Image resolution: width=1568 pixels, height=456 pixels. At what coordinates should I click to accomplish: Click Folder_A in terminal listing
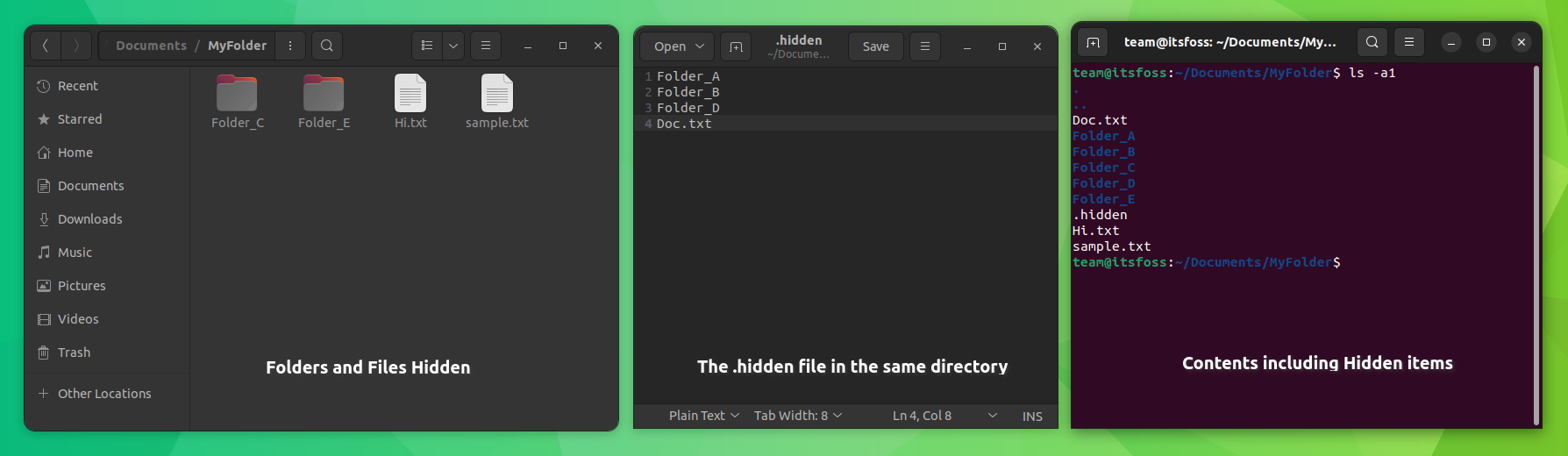tap(1103, 136)
